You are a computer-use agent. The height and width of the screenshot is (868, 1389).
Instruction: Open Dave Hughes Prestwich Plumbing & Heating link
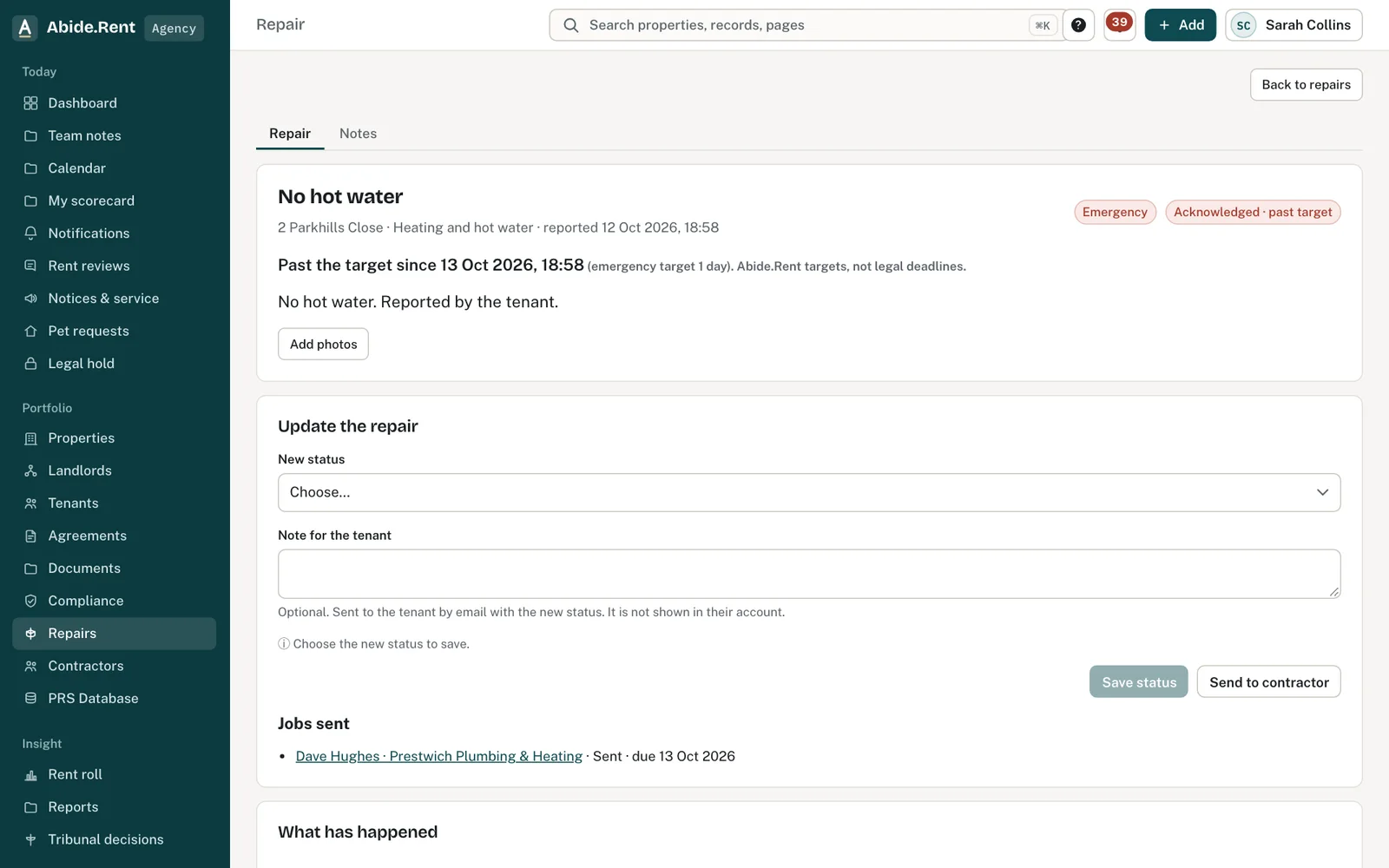[438, 756]
